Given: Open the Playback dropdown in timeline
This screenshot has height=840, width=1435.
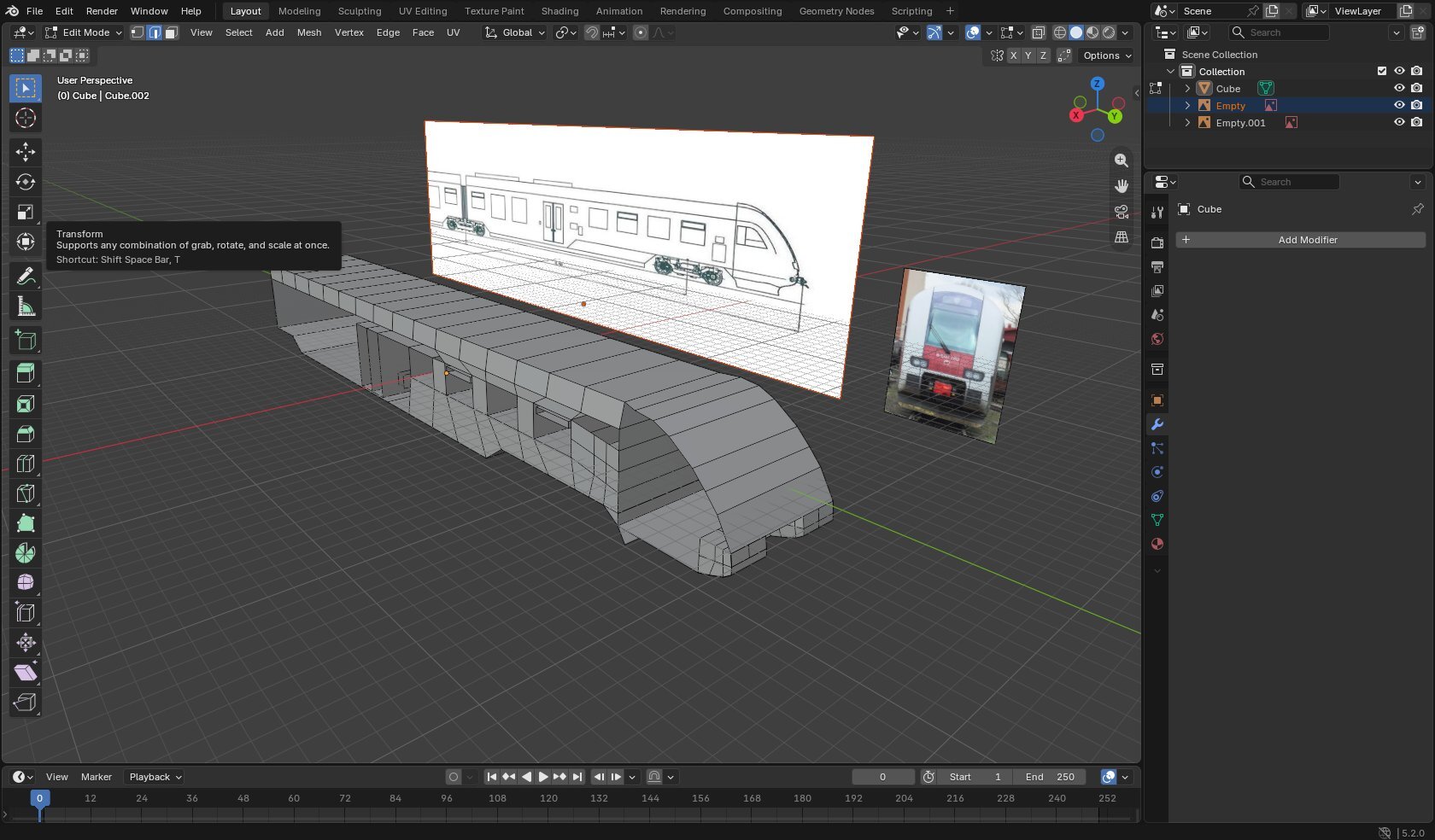Looking at the screenshot, I should pyautogui.click(x=155, y=777).
